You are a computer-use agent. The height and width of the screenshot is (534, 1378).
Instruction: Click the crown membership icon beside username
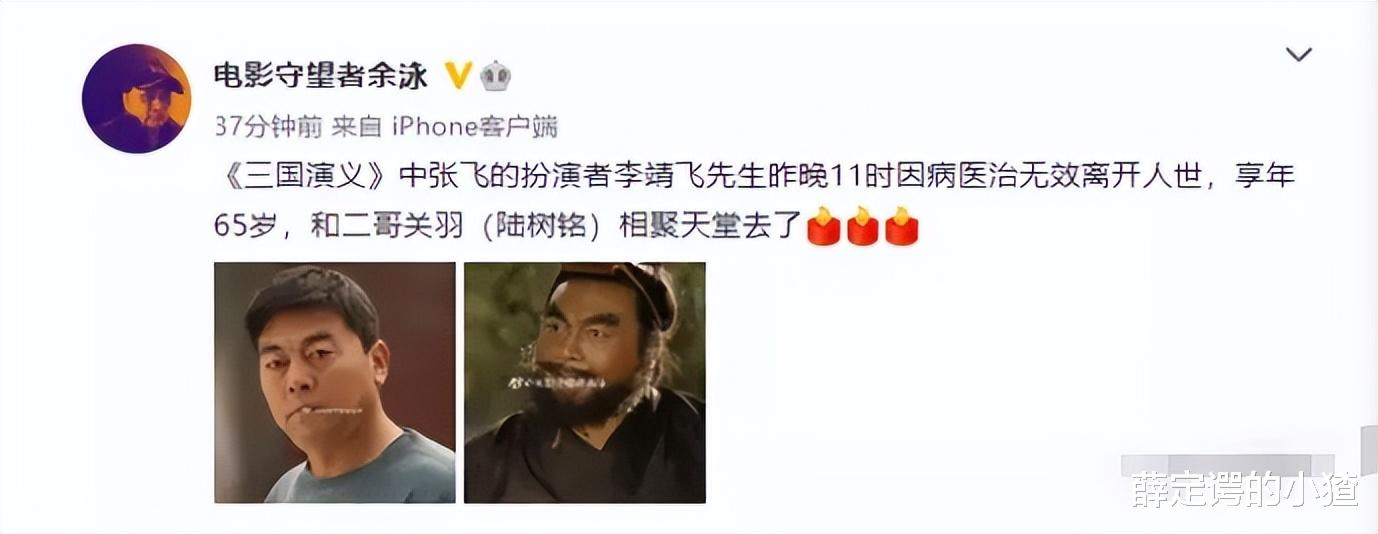(495, 76)
